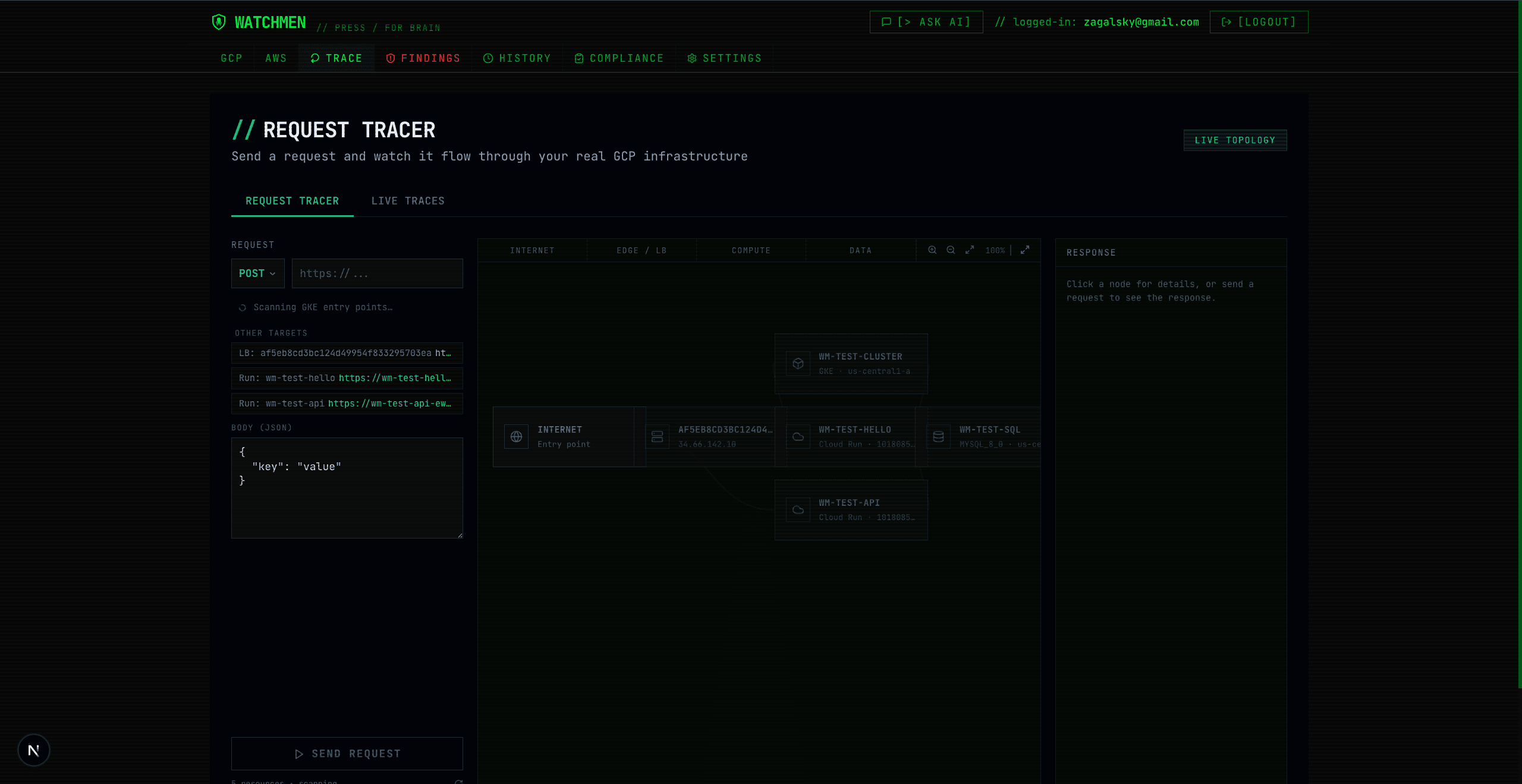Click the WM-TEST-API node label
Image resolution: width=1522 pixels, height=784 pixels.
849,503
